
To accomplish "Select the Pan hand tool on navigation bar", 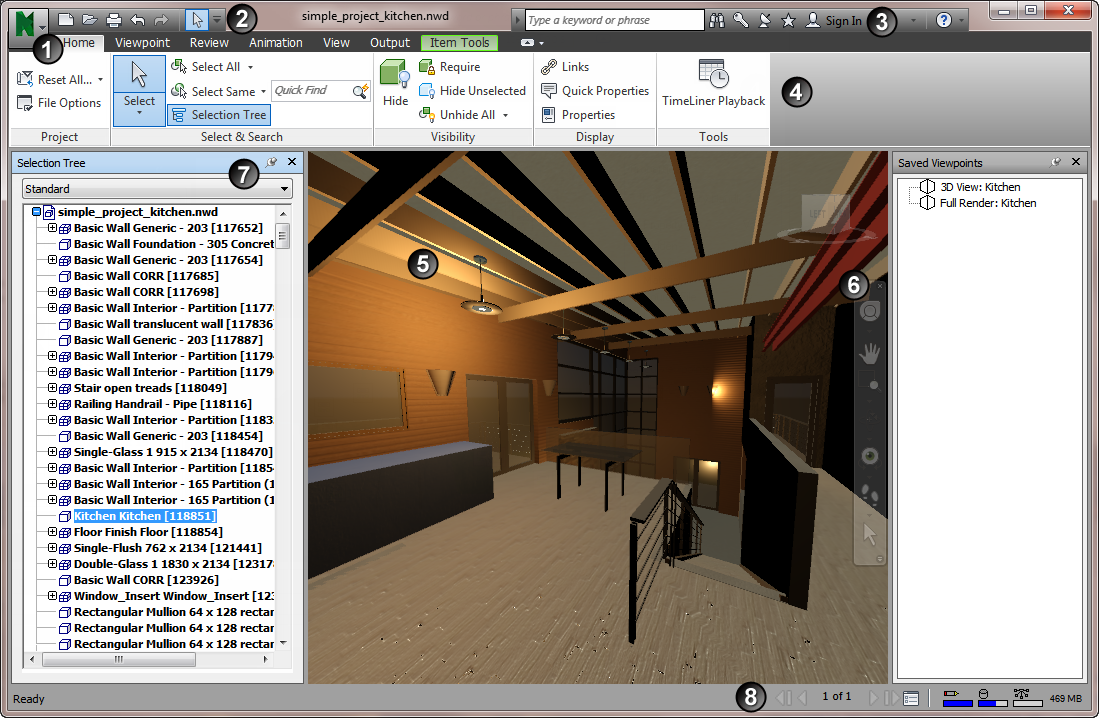I will point(870,353).
